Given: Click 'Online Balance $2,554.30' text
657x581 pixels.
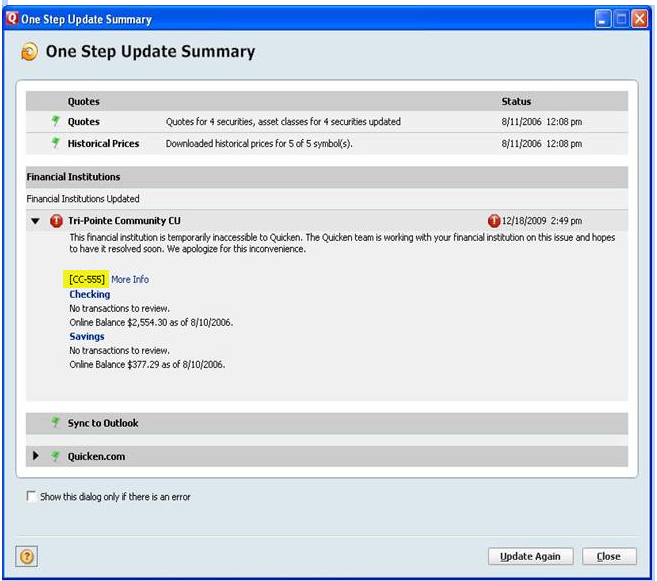Looking at the screenshot, I should 151,323.
